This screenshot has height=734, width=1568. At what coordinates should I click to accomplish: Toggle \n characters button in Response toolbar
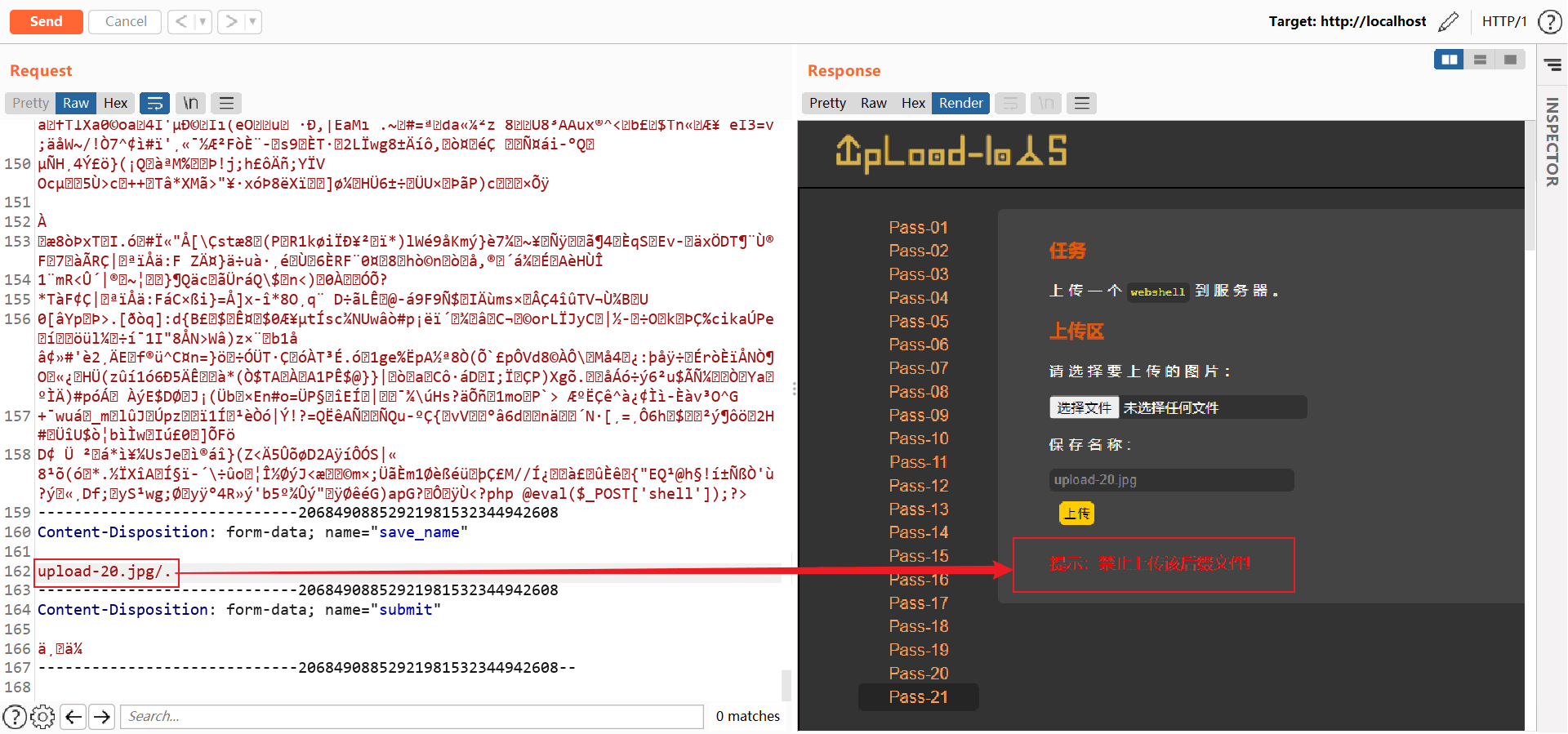coord(1046,103)
